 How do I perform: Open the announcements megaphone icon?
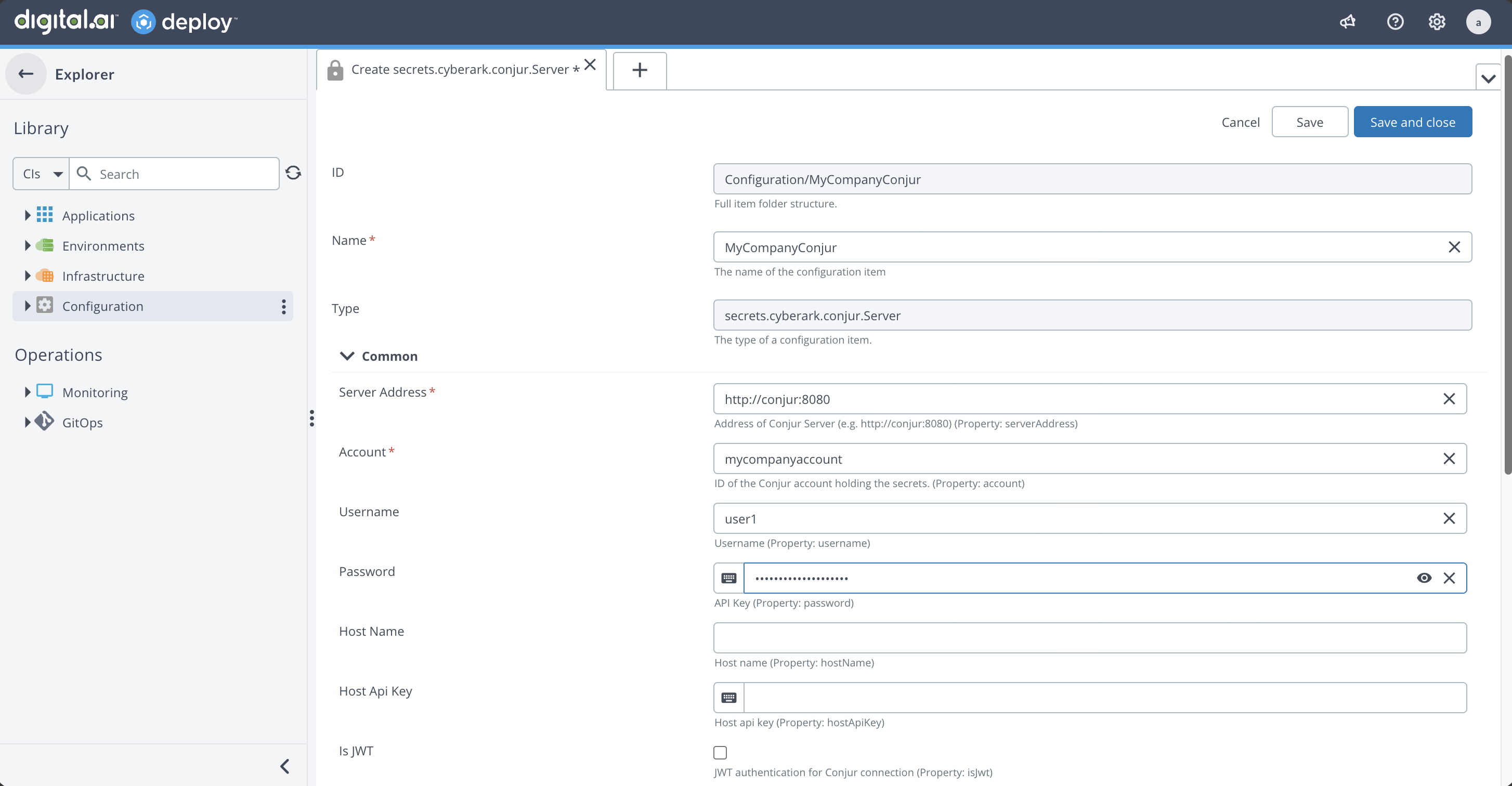(x=1348, y=22)
